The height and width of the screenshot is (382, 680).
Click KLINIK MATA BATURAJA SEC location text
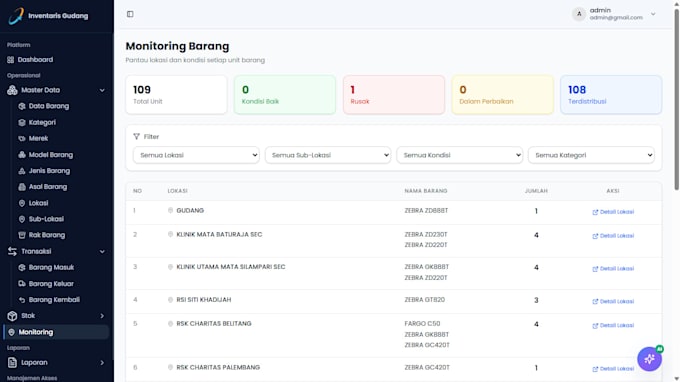(219, 234)
